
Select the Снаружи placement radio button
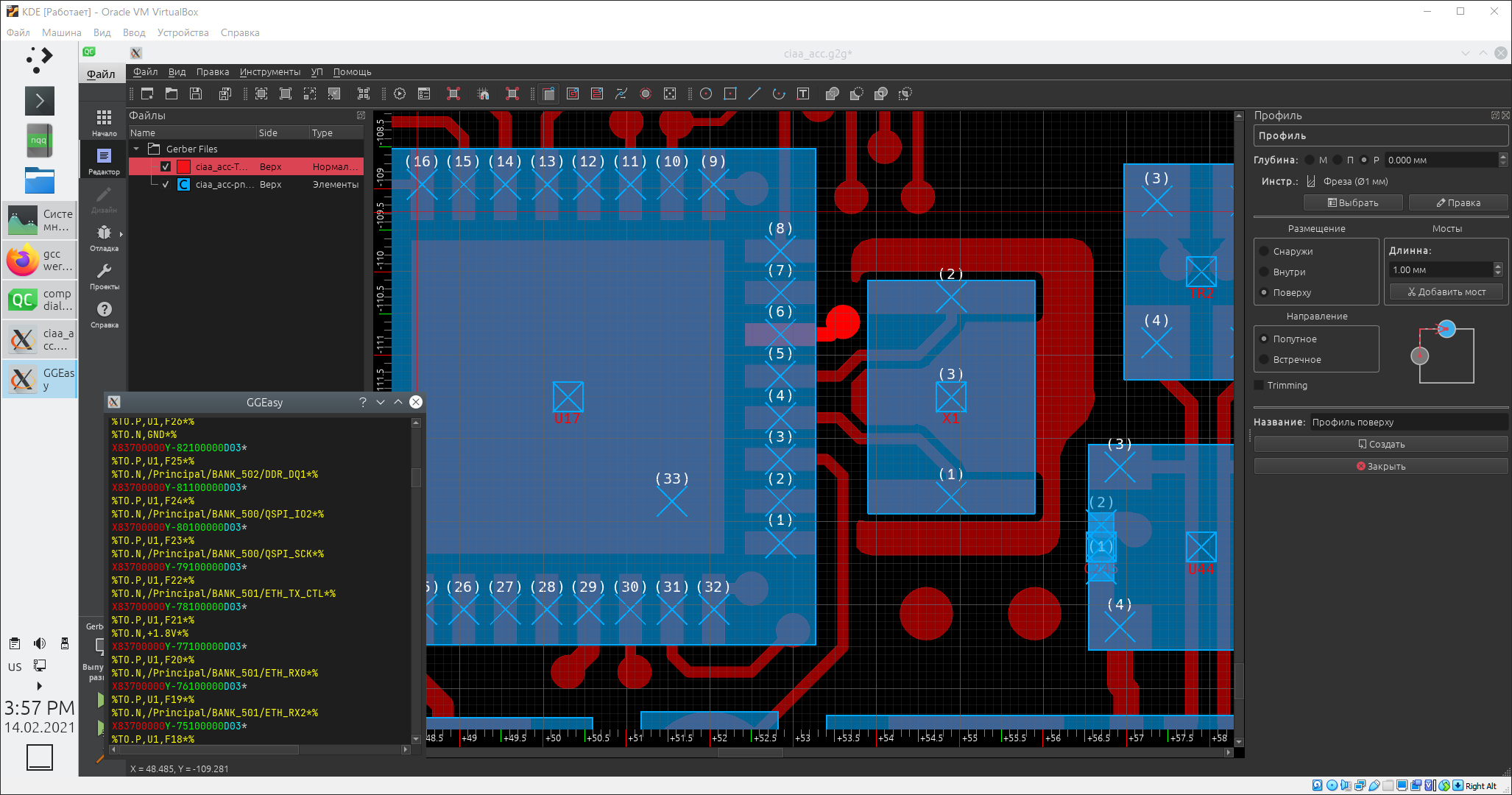(1264, 251)
